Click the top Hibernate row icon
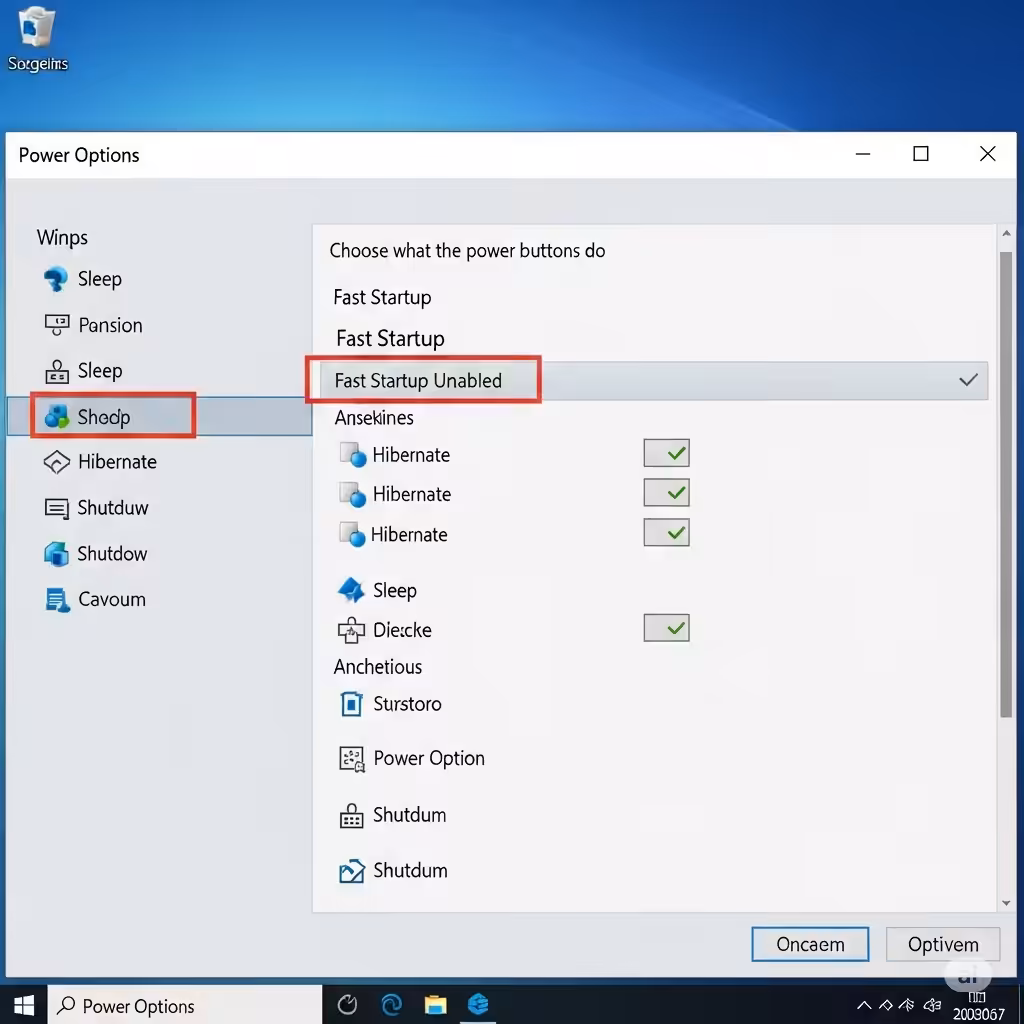 (353, 455)
